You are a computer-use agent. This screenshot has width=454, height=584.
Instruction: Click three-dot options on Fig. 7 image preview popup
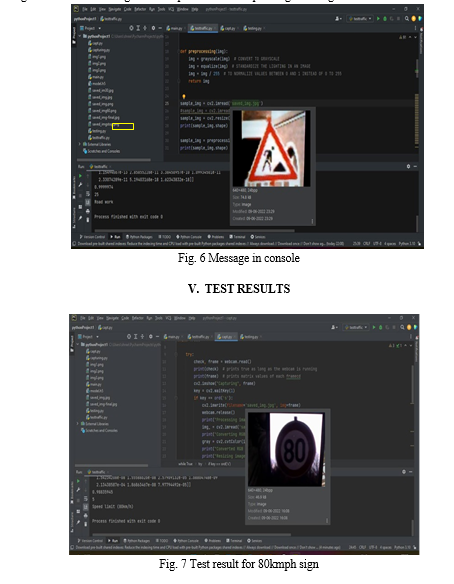click(x=327, y=521)
